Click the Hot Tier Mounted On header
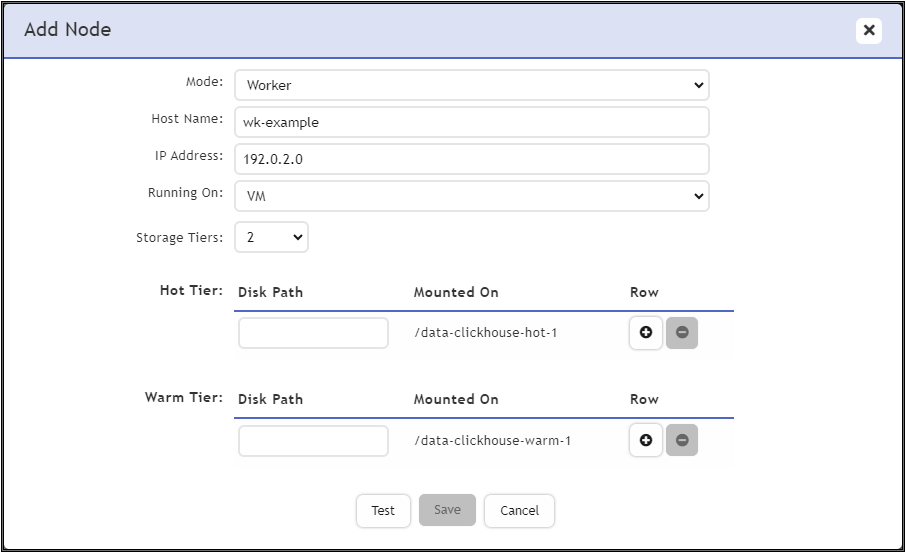Viewport: 906px width, 553px height. 456,292
